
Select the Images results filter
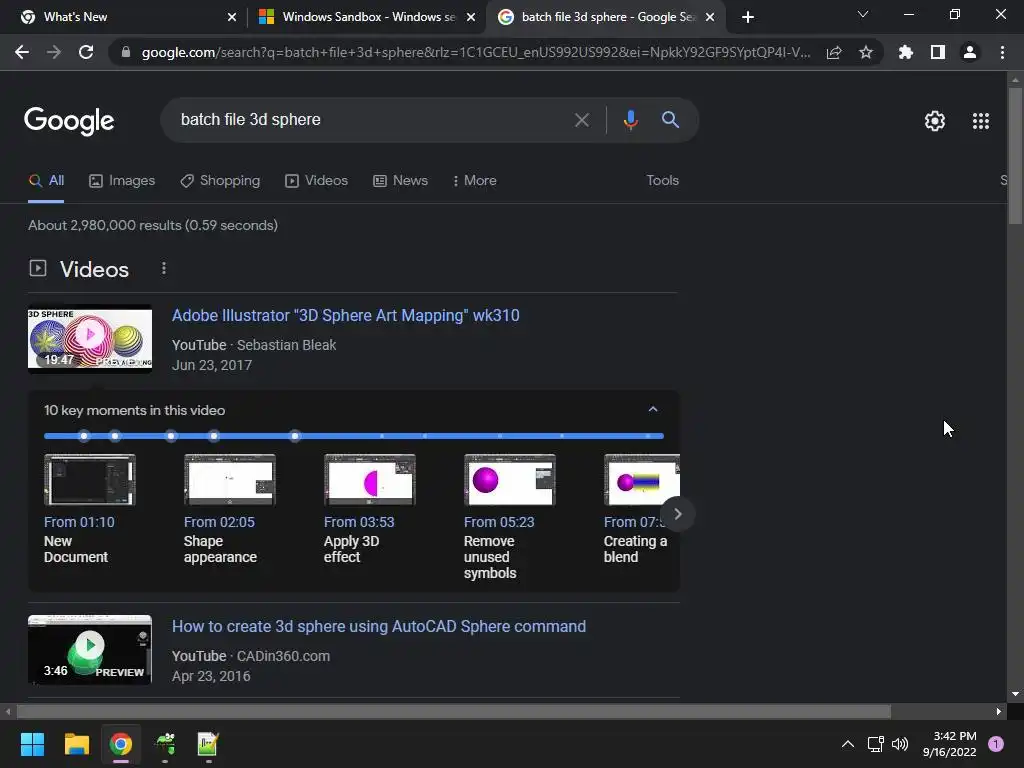[122, 181]
